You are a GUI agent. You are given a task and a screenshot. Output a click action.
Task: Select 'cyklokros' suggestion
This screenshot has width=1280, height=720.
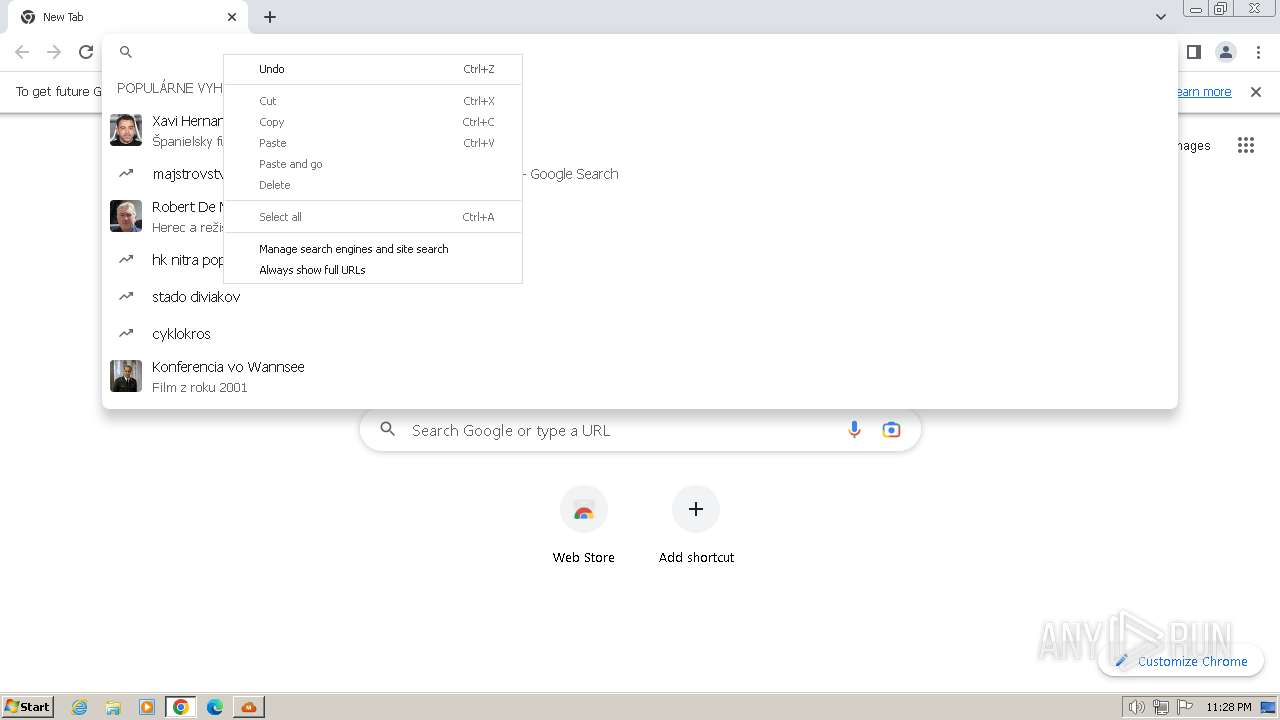click(x=640, y=334)
